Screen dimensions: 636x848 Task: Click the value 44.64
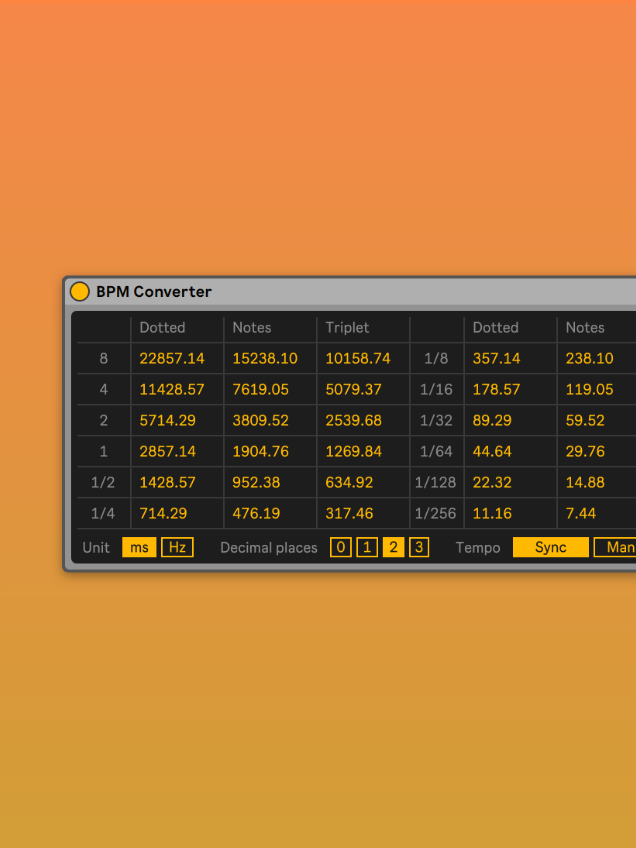point(492,451)
